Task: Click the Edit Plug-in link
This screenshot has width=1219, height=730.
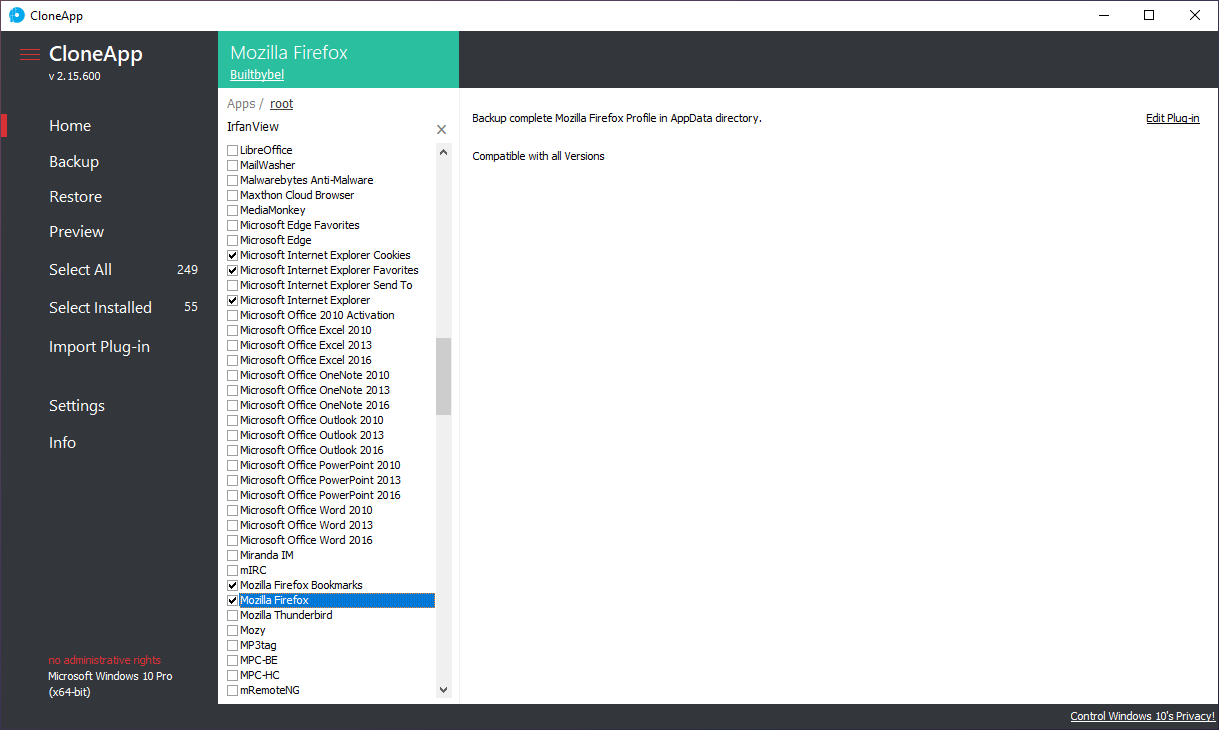Action: click(x=1172, y=118)
